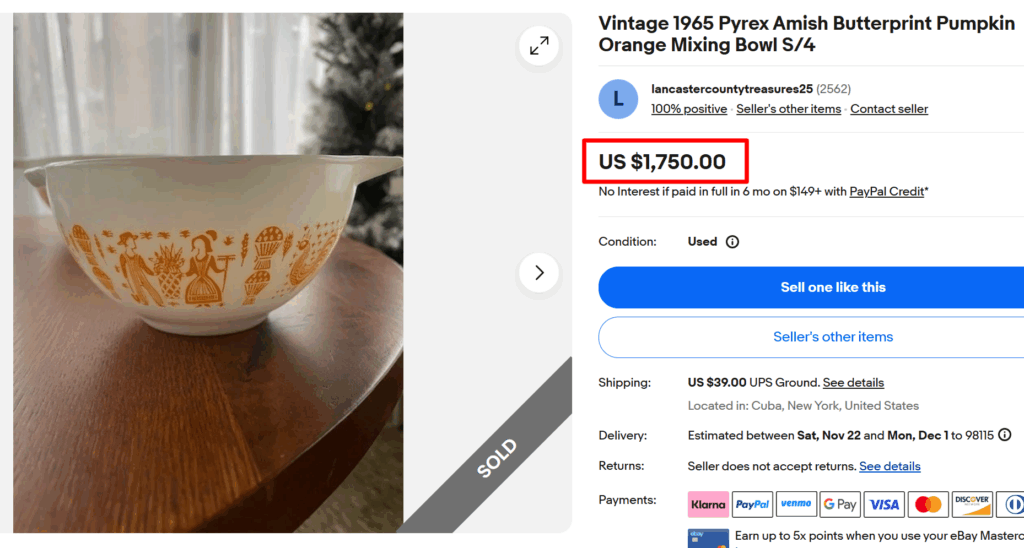Click the Contact seller link
1024x548 pixels.
click(889, 109)
